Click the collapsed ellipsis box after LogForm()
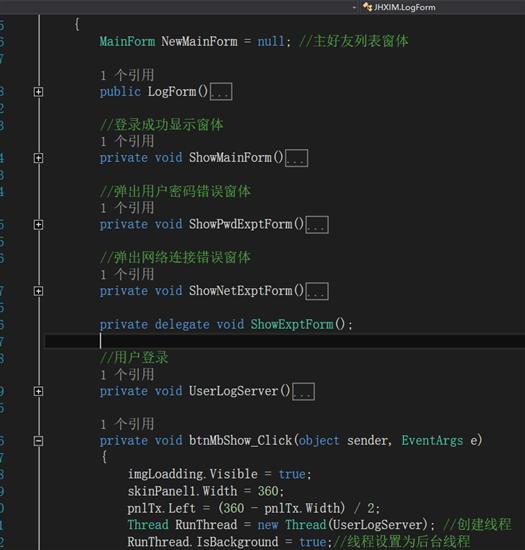525x550 pixels. pos(221,92)
